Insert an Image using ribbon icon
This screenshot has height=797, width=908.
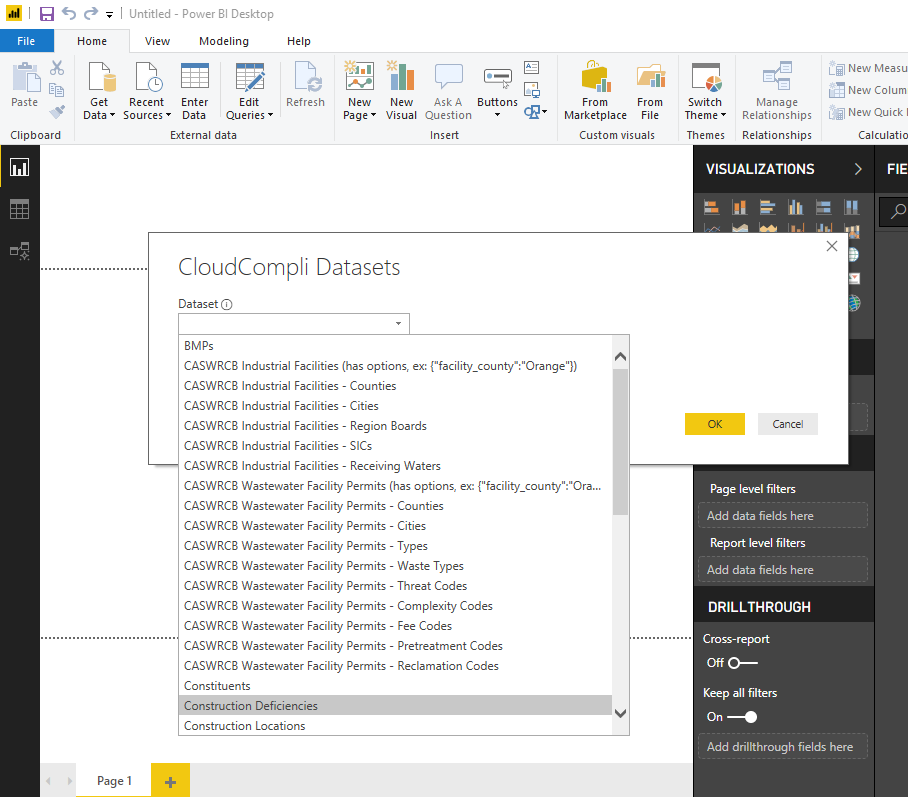click(x=532, y=90)
